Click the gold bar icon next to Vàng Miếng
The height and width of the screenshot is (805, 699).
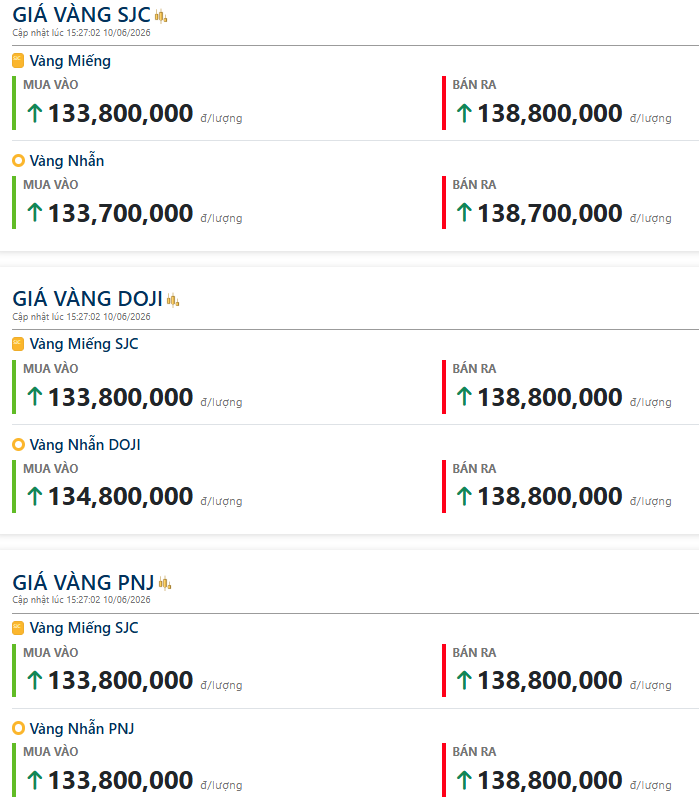click(x=18, y=61)
